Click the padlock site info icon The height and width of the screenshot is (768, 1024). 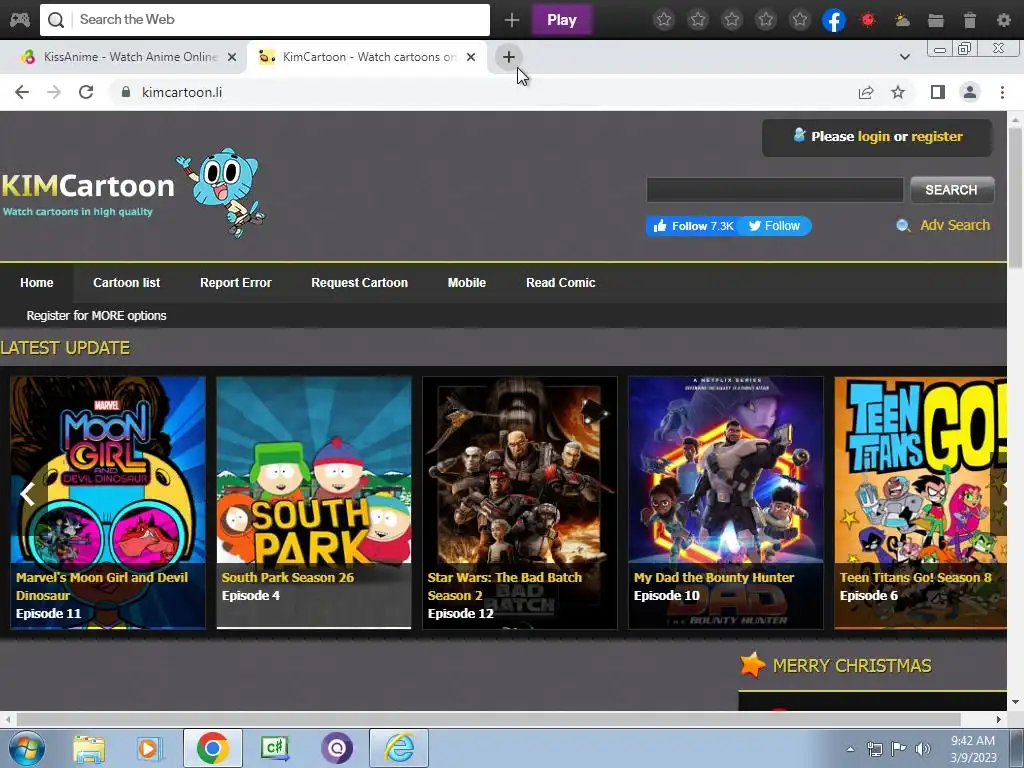[126, 92]
